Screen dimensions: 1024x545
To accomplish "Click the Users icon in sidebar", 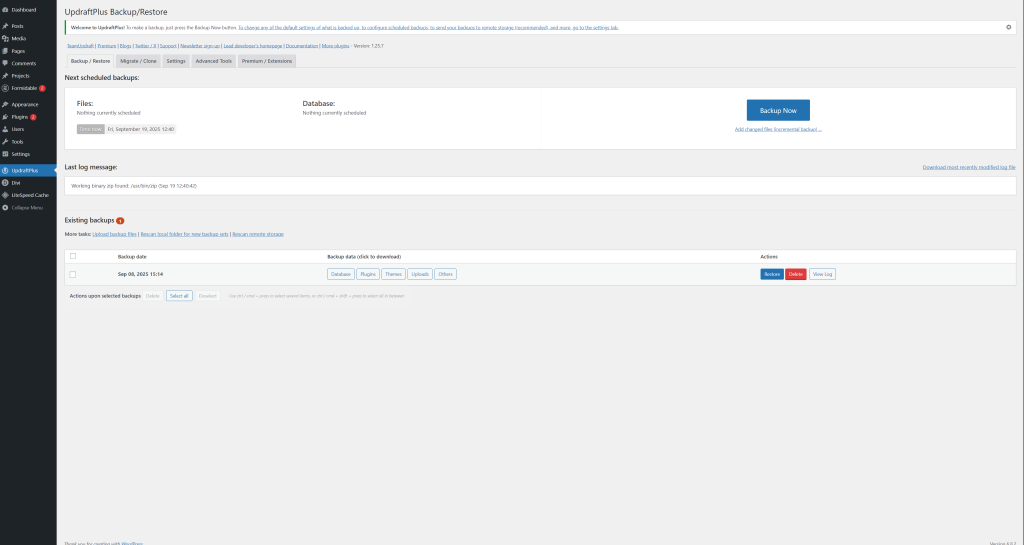I will click(x=5, y=129).
